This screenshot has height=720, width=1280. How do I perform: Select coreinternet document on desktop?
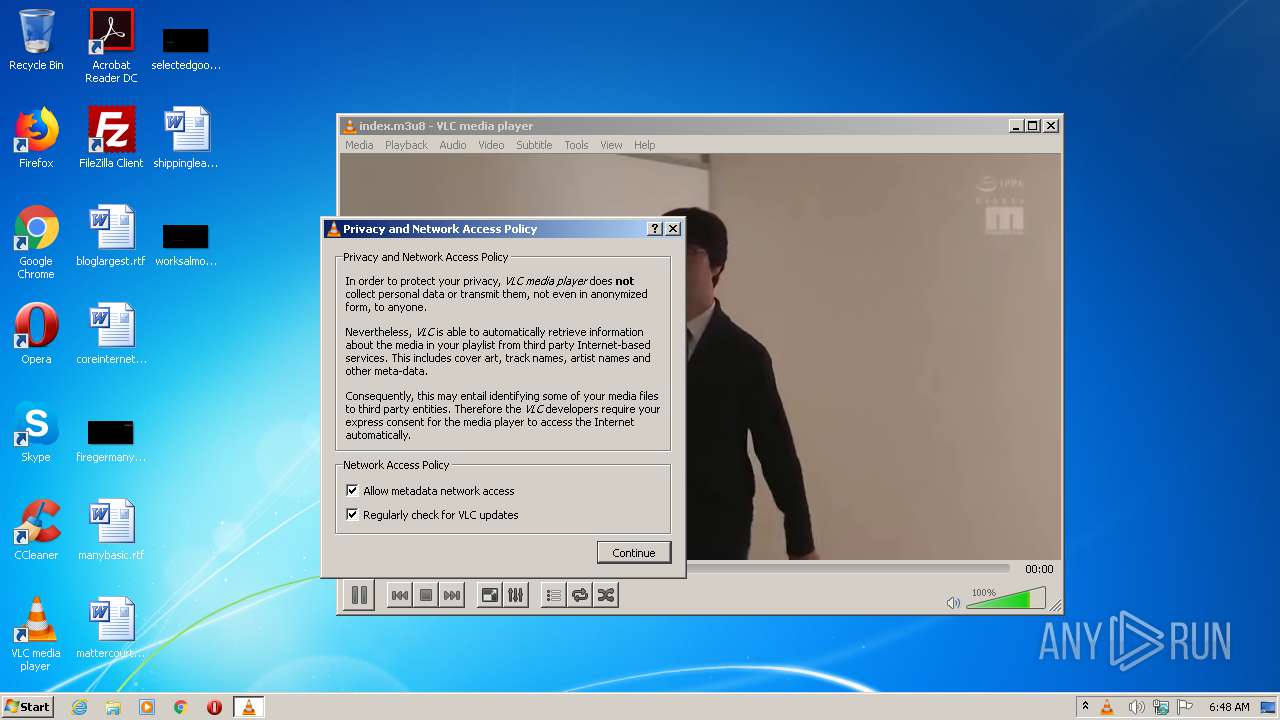(111, 334)
